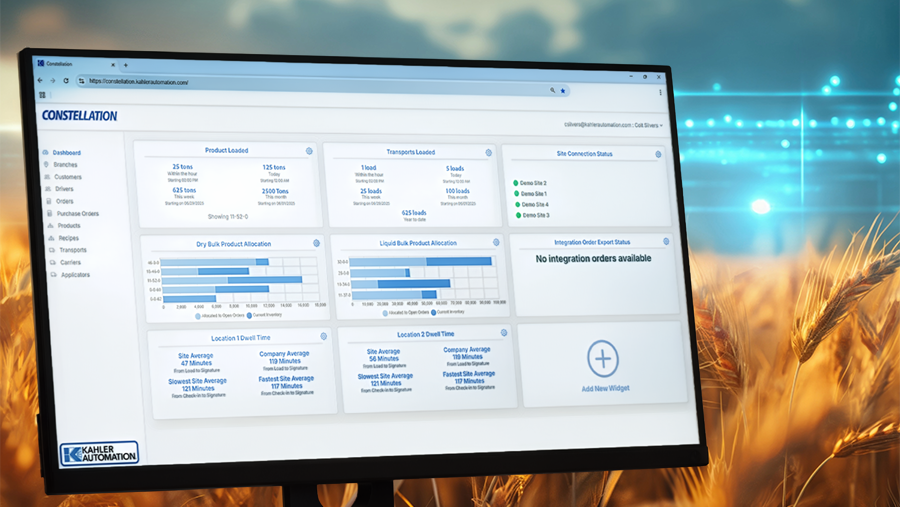Click the address bar URL field
This screenshot has width=900, height=507.
323,86
